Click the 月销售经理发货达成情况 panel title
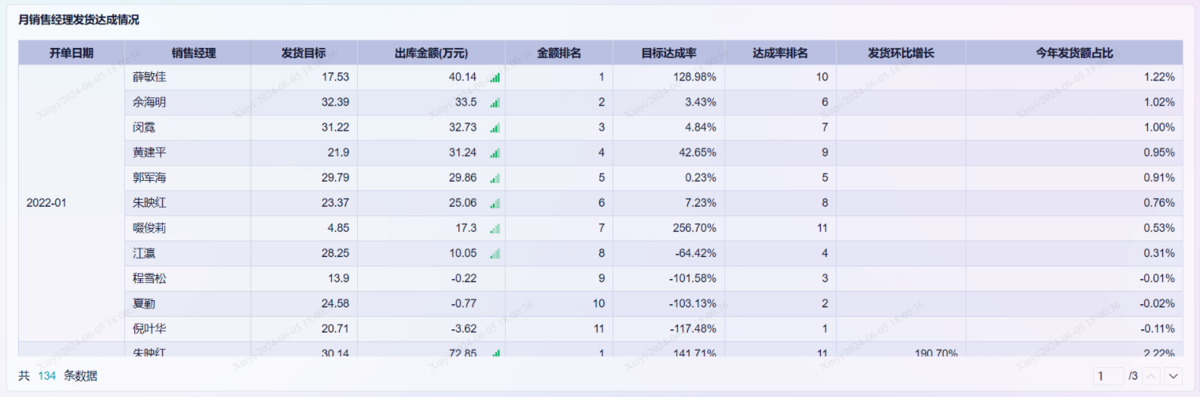Viewport: 1200px width, 397px height. pos(79,20)
